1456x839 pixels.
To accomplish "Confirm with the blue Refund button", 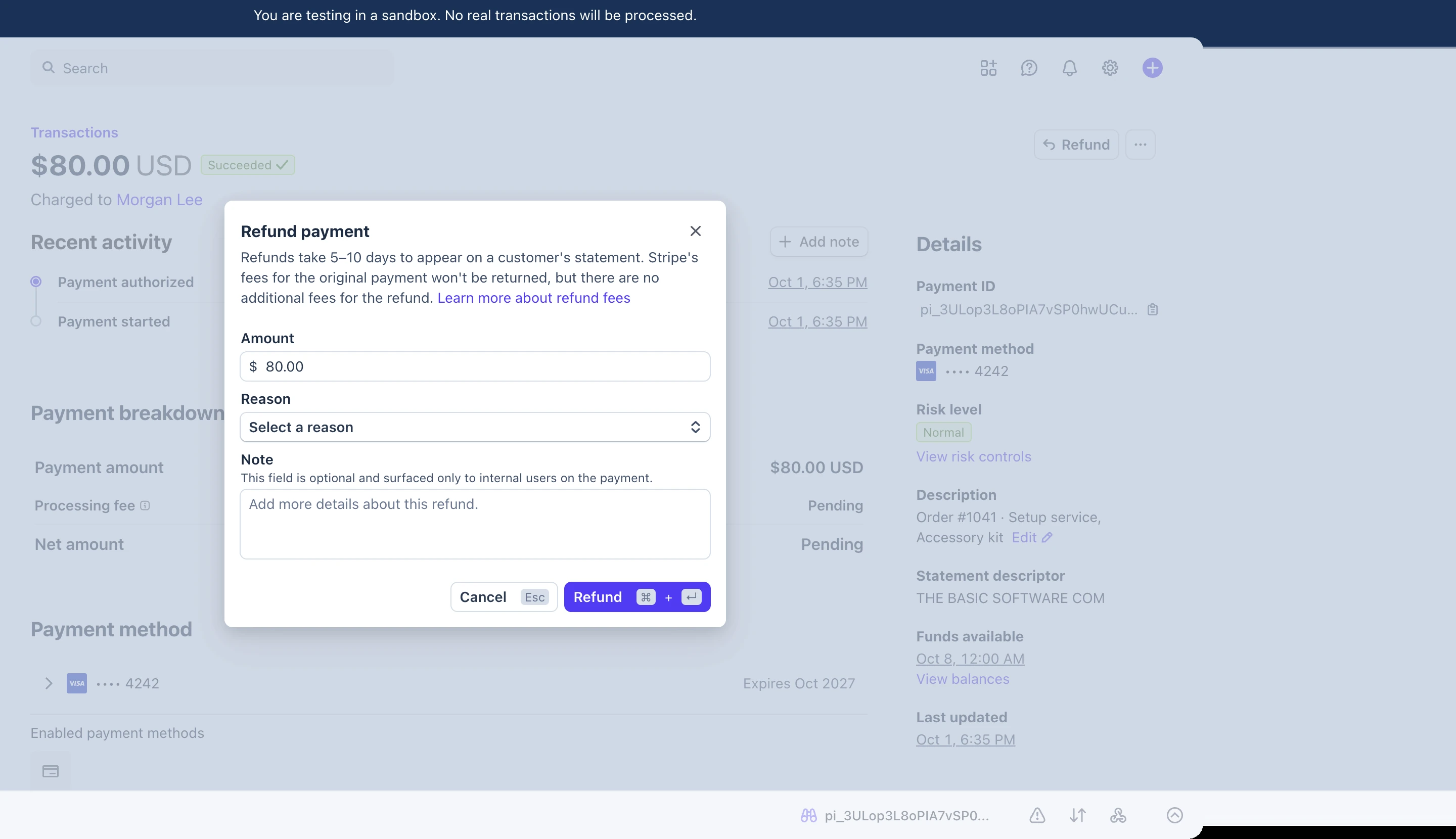I will click(637, 597).
